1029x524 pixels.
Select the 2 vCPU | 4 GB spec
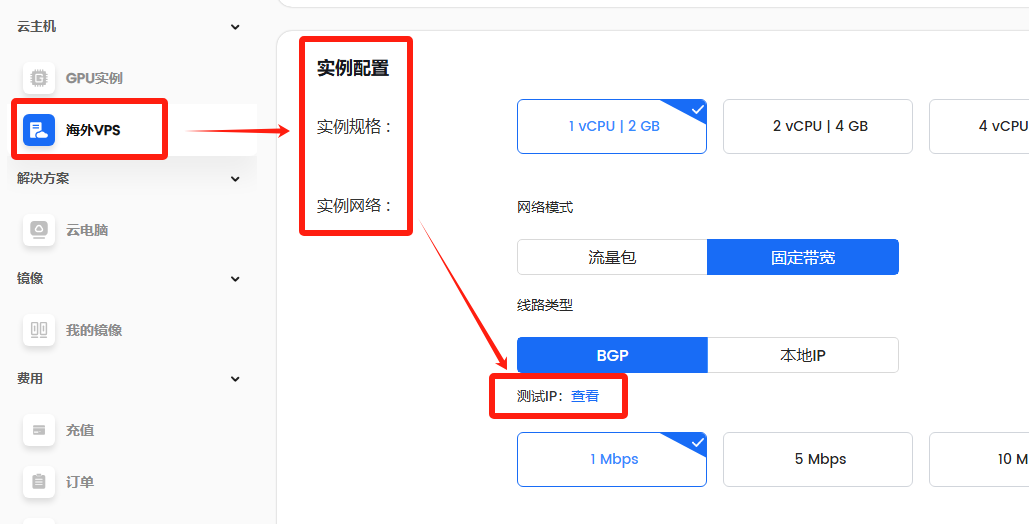(818, 126)
